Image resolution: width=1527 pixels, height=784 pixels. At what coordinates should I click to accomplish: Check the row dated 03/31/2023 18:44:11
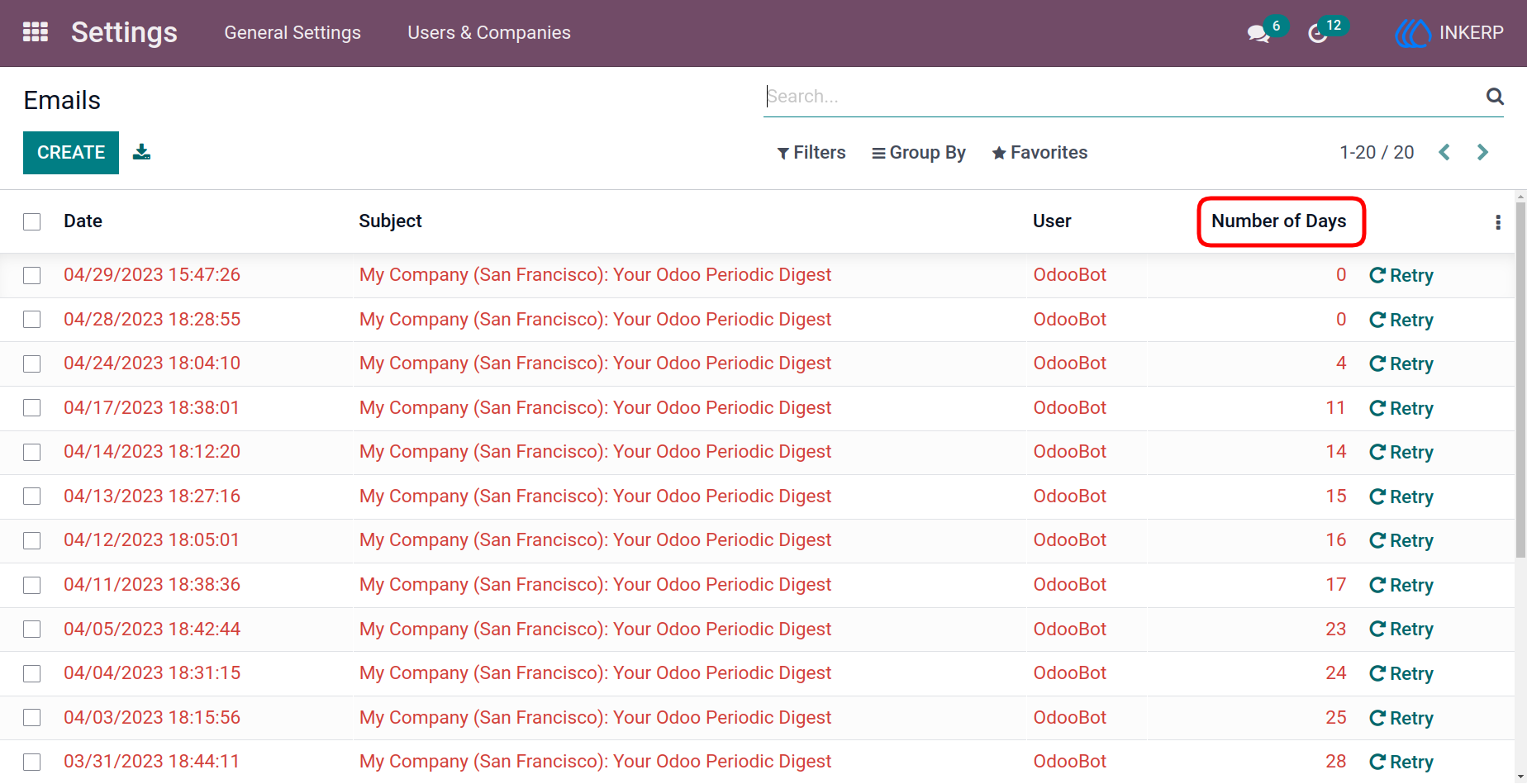pyautogui.click(x=32, y=762)
